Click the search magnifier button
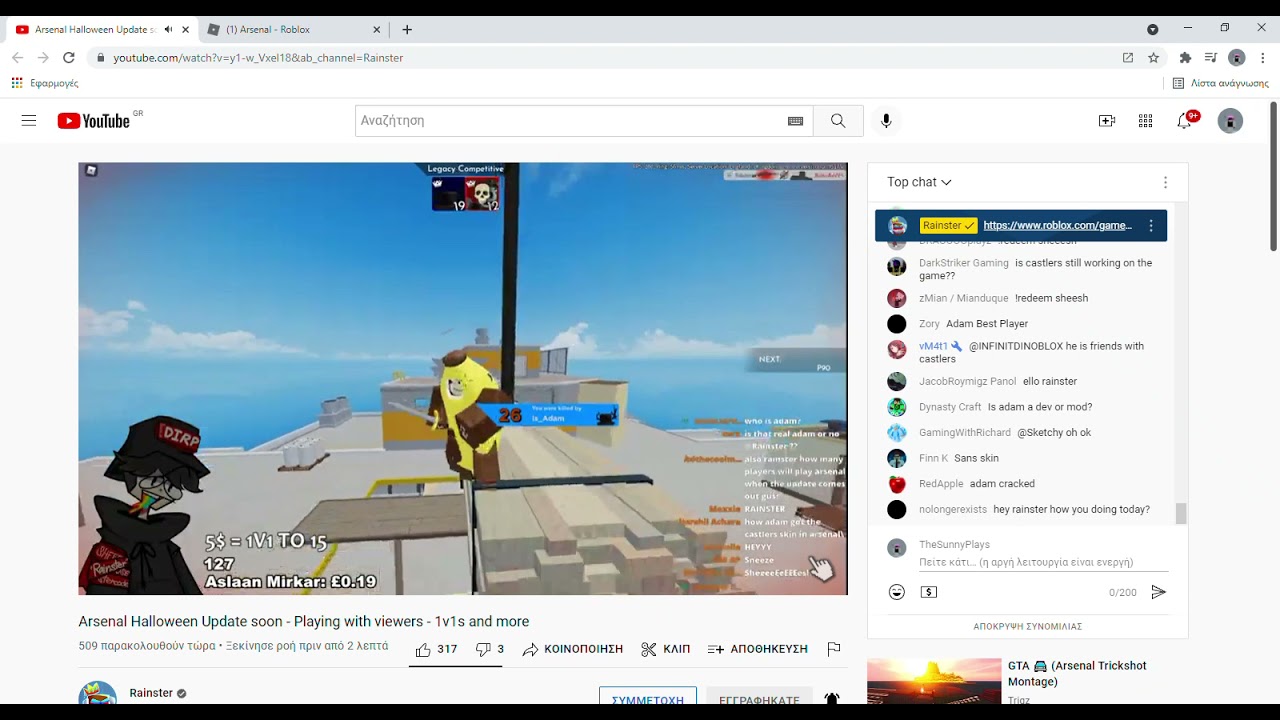1280x720 pixels. [838, 121]
